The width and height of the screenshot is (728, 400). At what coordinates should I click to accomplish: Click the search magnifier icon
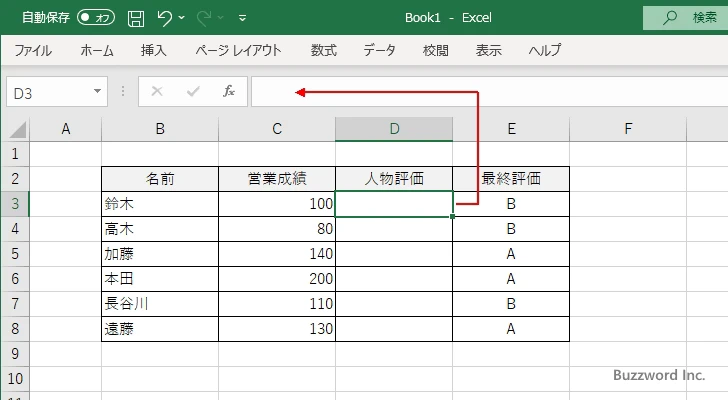pos(670,18)
